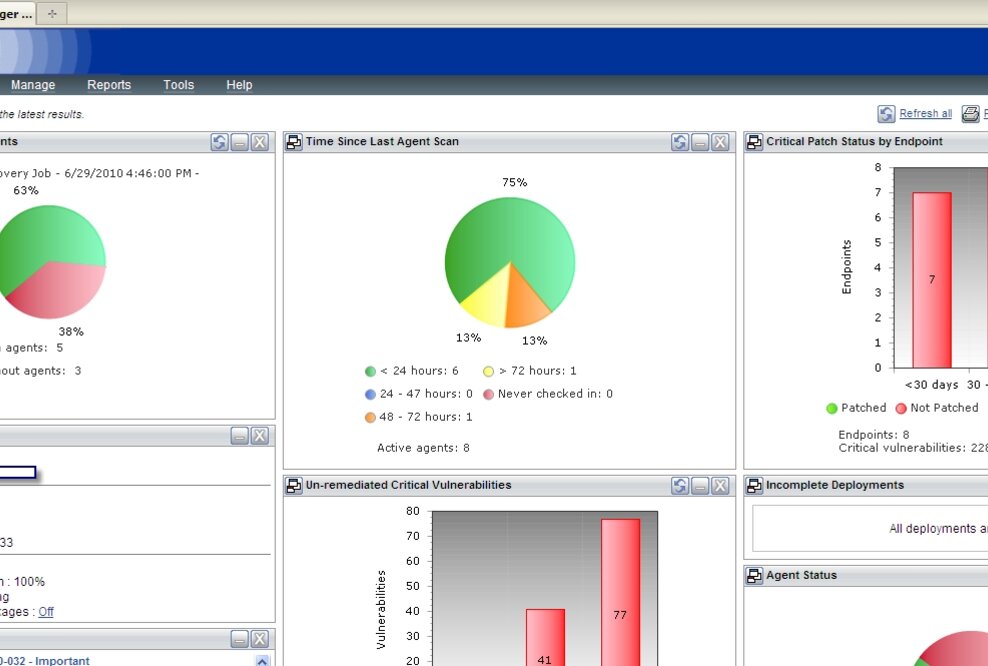Click the Un-remediated Critical Vulnerabilities widget icon

coord(294,485)
